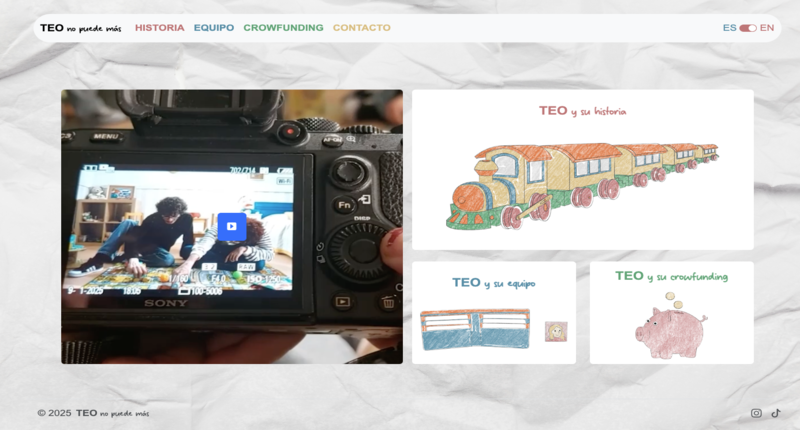Open the CONTACTO navigation link
800x430 pixels.
pos(361,28)
